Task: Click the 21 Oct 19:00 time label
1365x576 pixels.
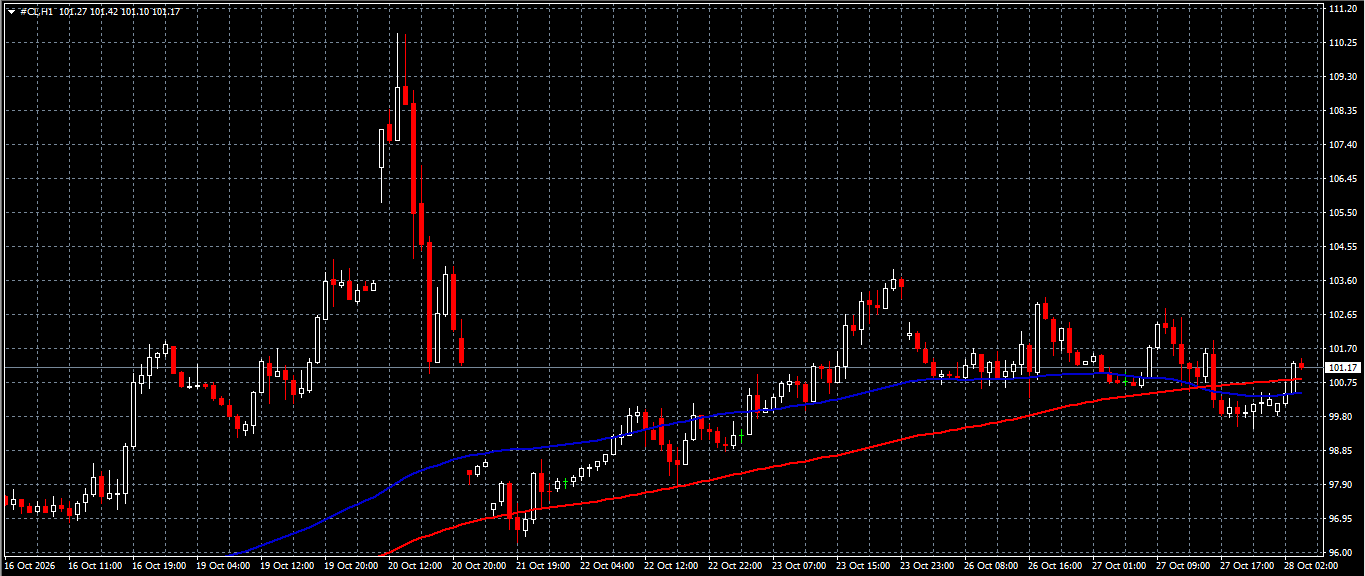Action: (543, 566)
